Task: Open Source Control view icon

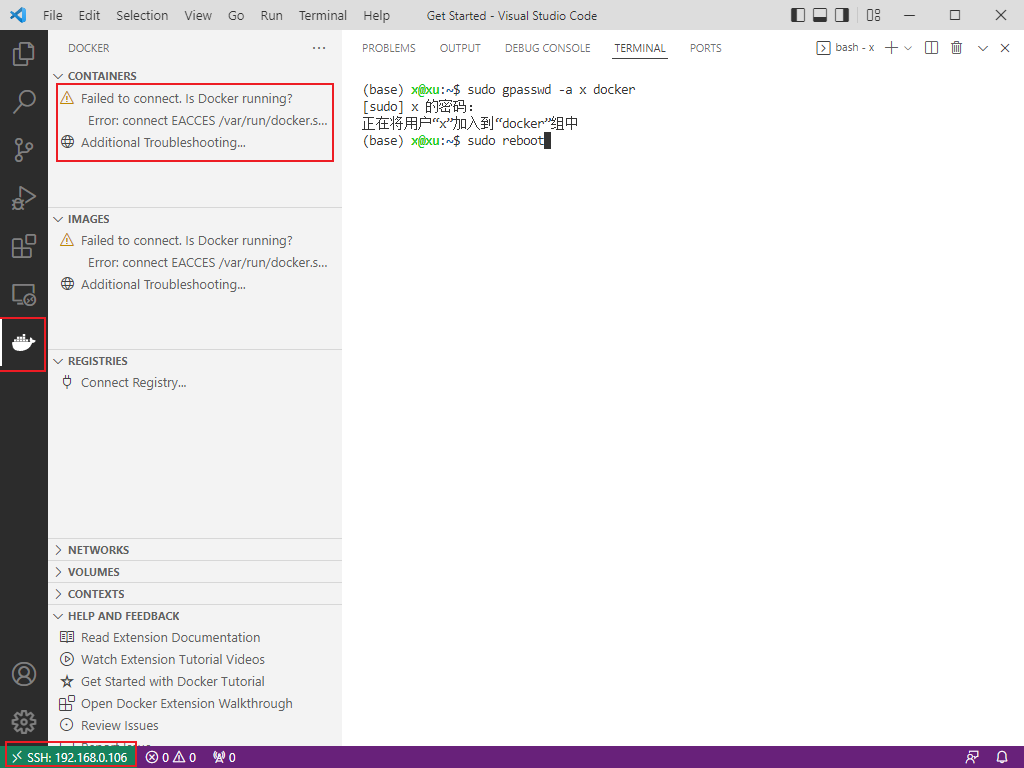Action: (x=24, y=150)
